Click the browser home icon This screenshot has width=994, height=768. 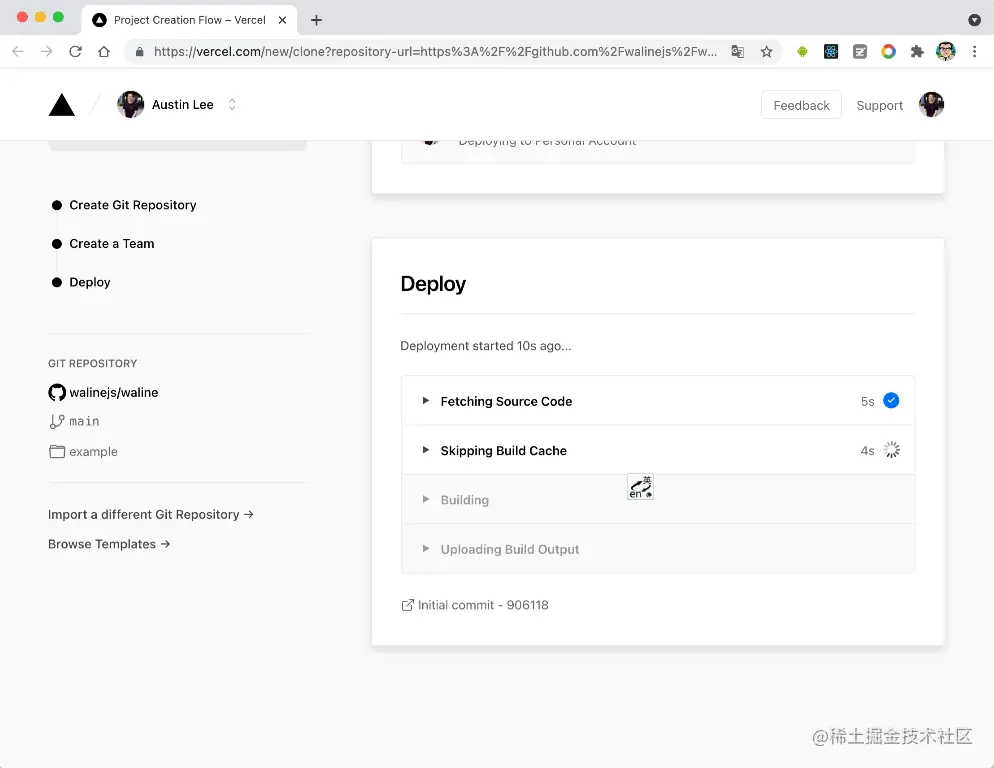coord(104,51)
